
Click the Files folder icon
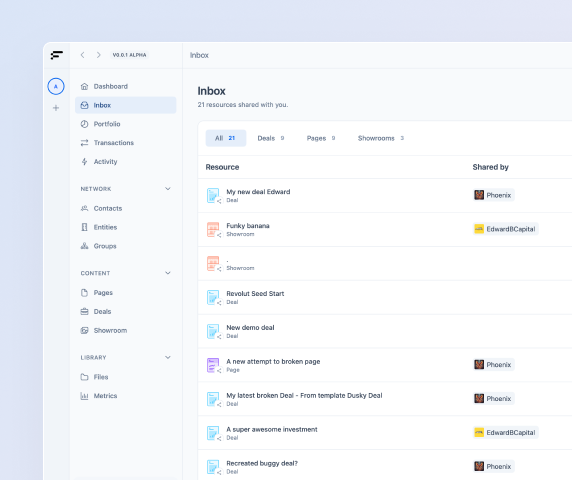click(x=84, y=377)
